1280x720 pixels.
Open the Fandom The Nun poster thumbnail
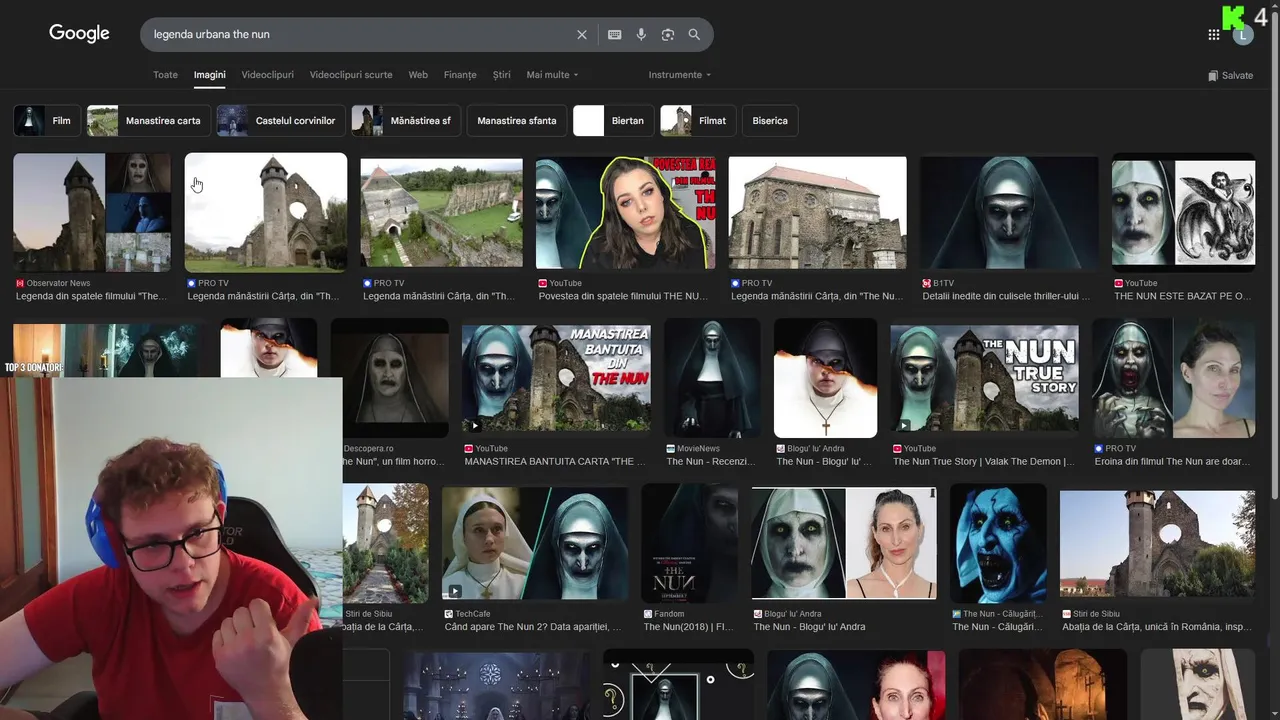689,543
